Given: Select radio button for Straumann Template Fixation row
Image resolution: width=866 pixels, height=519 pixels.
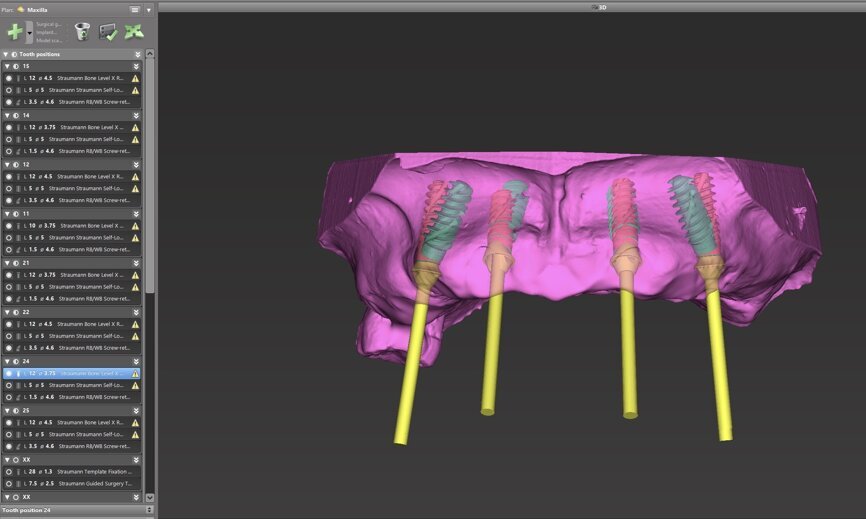Looking at the screenshot, I should pyautogui.click(x=9, y=471).
